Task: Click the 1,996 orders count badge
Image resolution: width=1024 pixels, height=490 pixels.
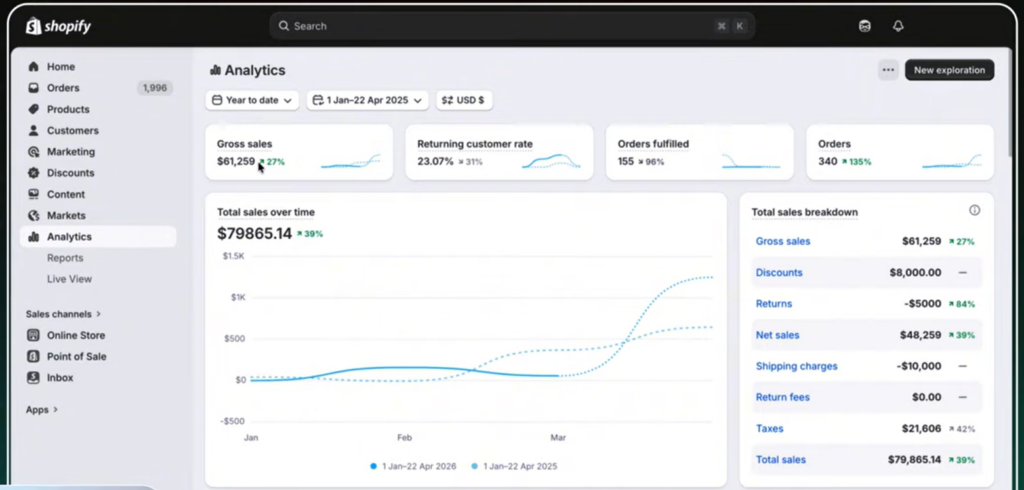Action: [155, 88]
